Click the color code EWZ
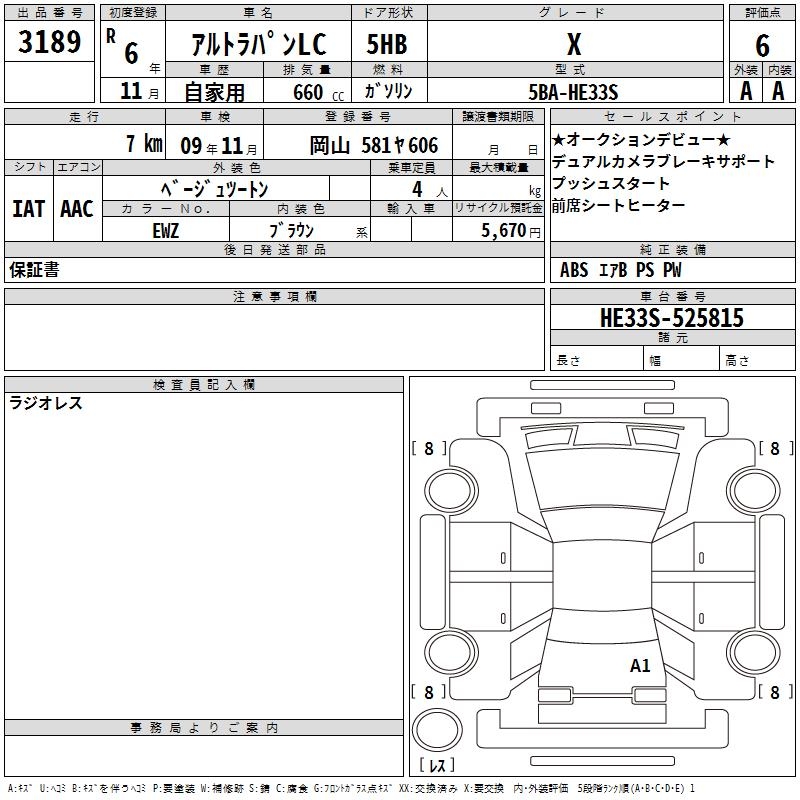This screenshot has height=800, width=800. (x=165, y=228)
